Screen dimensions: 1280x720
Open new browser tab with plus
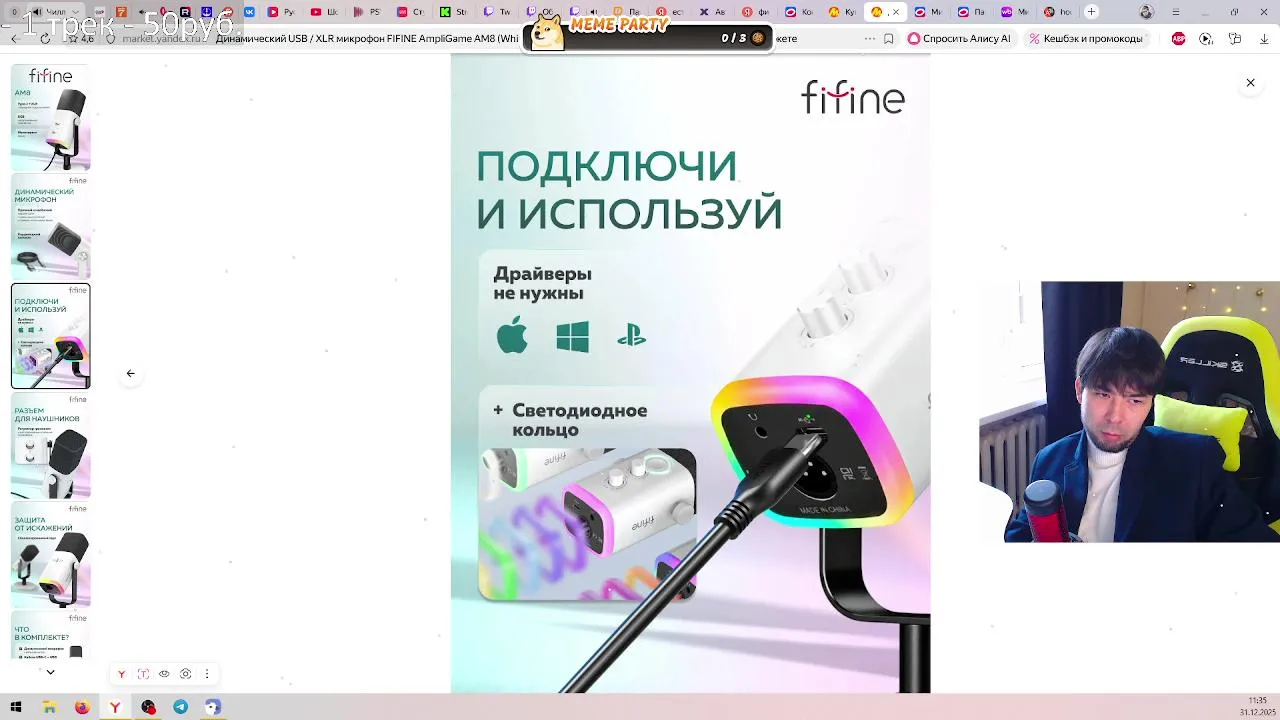1092,12
